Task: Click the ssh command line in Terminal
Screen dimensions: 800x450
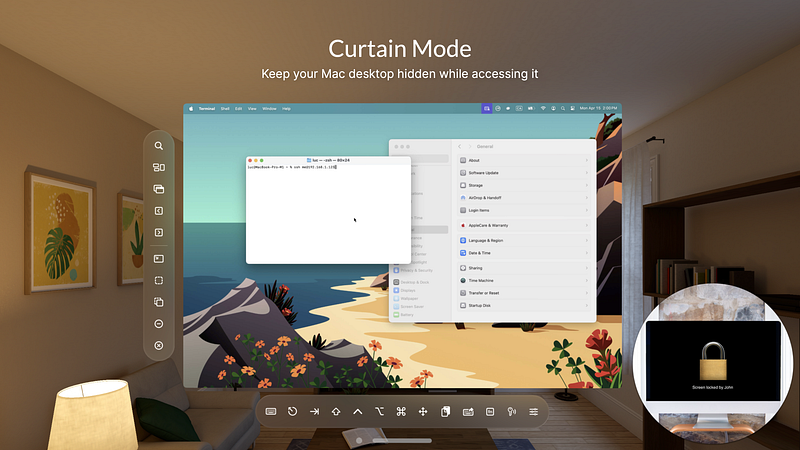Action: click(x=292, y=167)
